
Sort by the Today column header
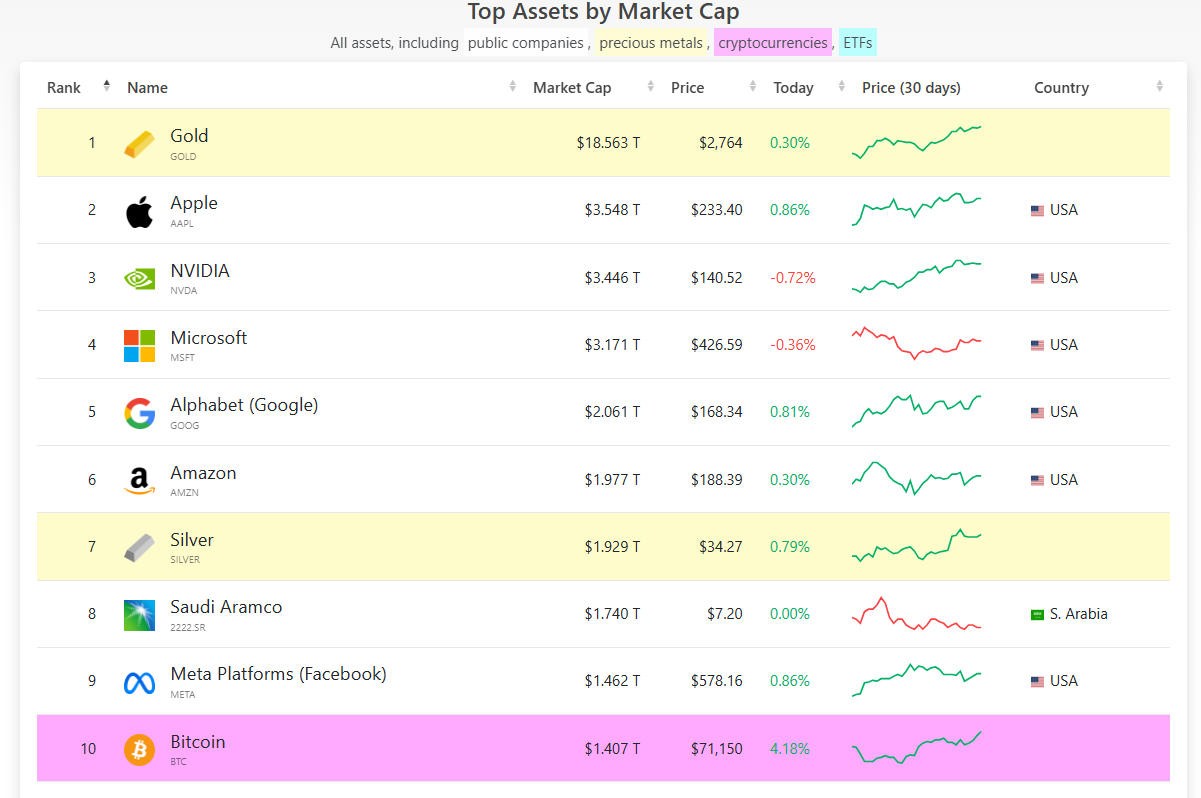pyautogui.click(x=793, y=88)
